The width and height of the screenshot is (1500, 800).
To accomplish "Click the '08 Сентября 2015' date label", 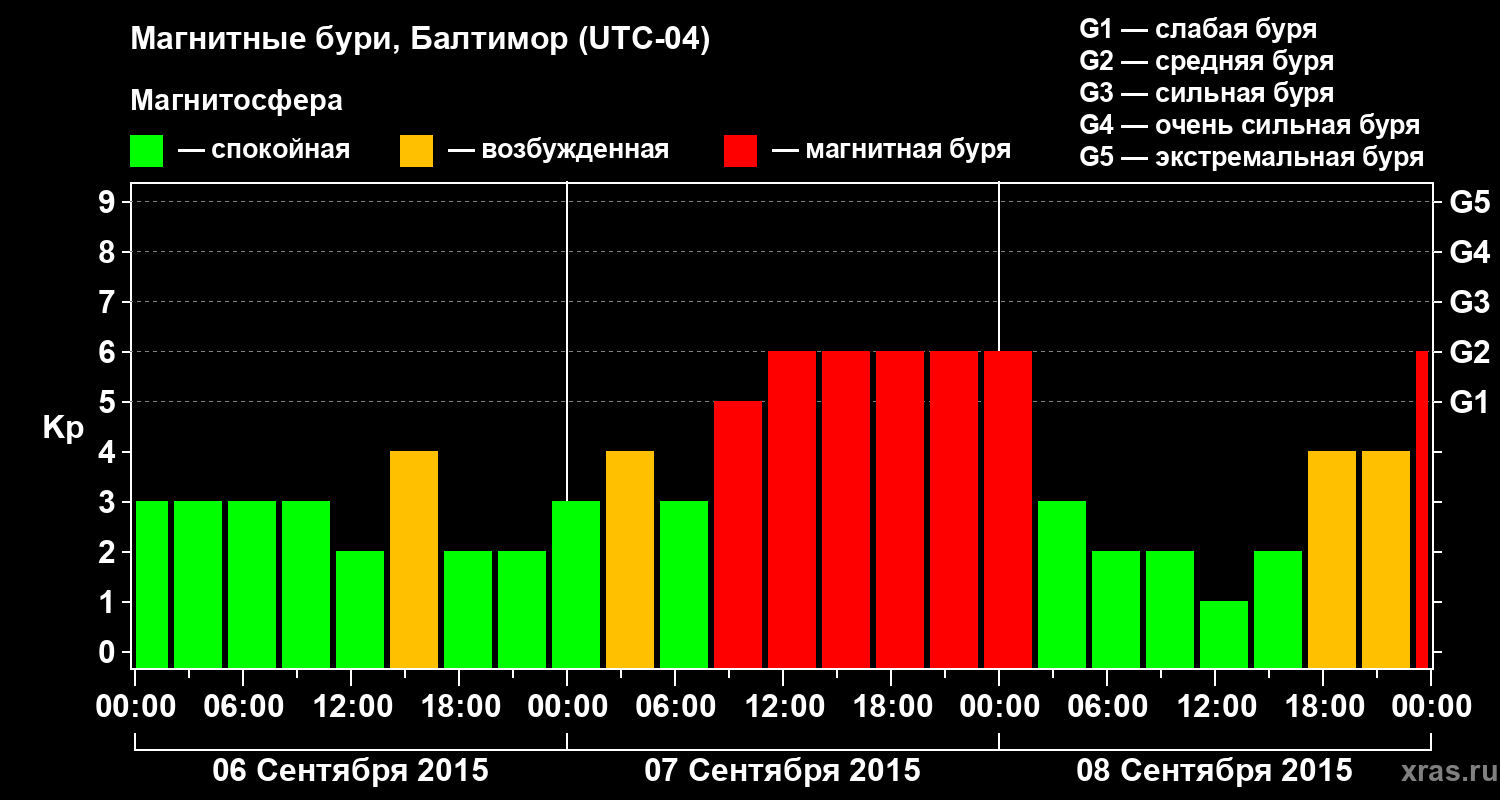I will point(1214,771).
